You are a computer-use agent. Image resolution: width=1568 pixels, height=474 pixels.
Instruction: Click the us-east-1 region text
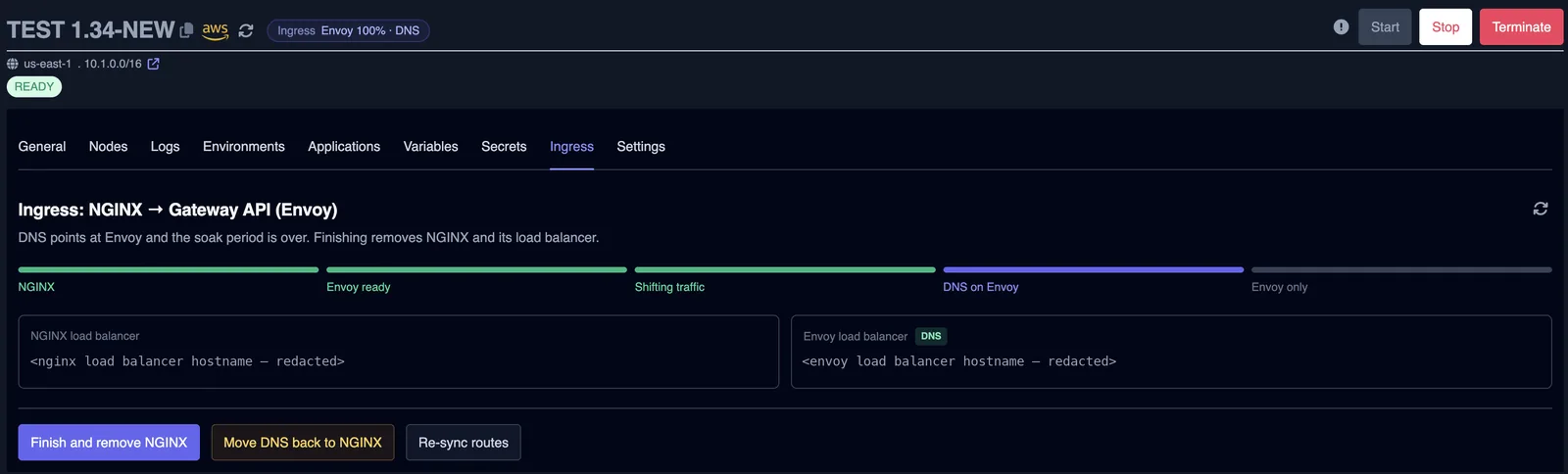(x=47, y=64)
